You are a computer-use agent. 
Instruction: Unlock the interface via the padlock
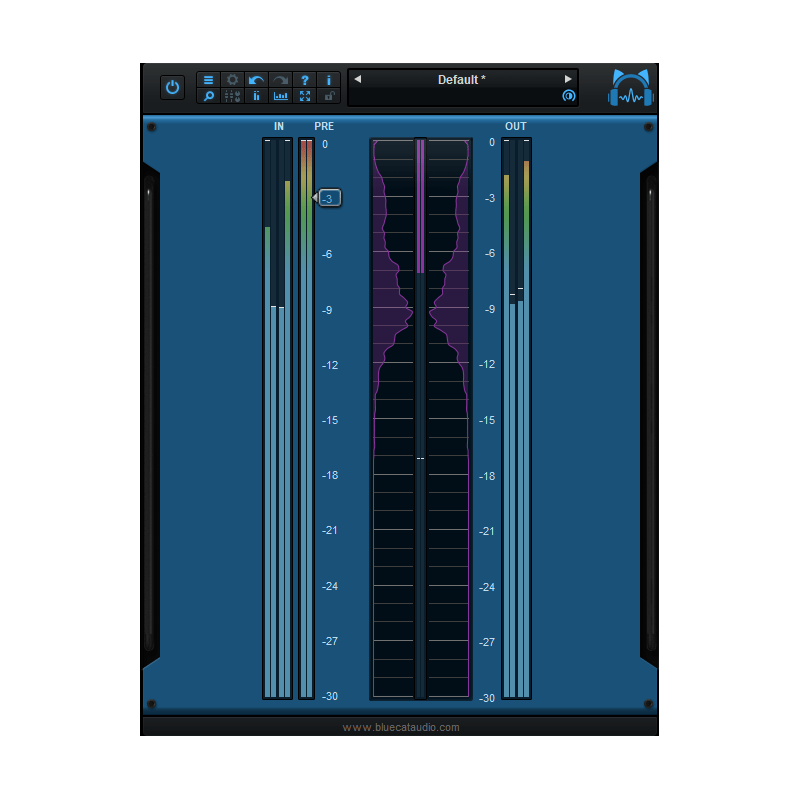(x=329, y=96)
